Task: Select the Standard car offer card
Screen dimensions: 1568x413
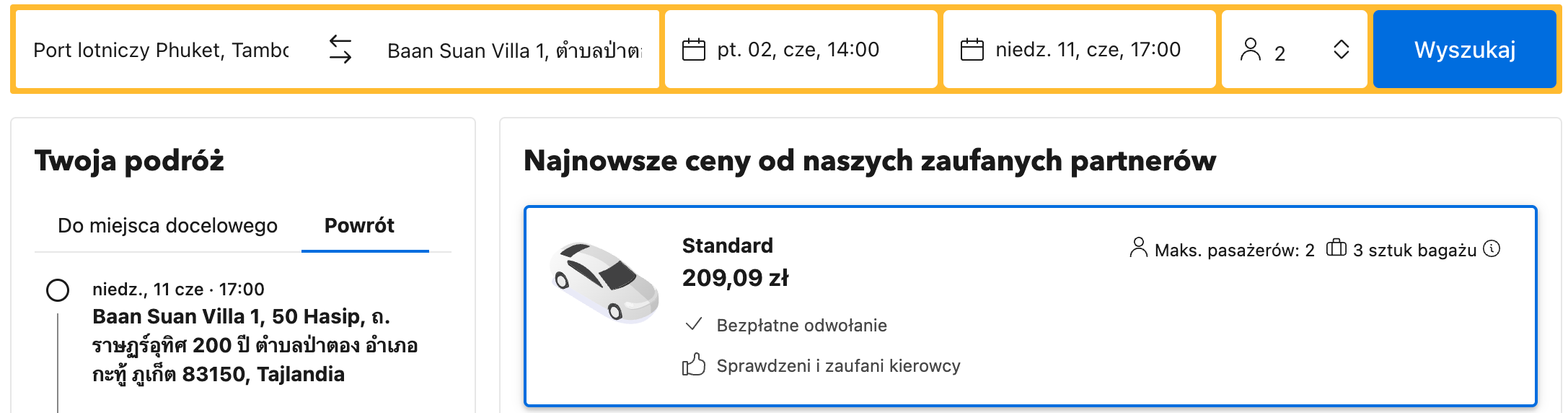Action: click(1031, 306)
